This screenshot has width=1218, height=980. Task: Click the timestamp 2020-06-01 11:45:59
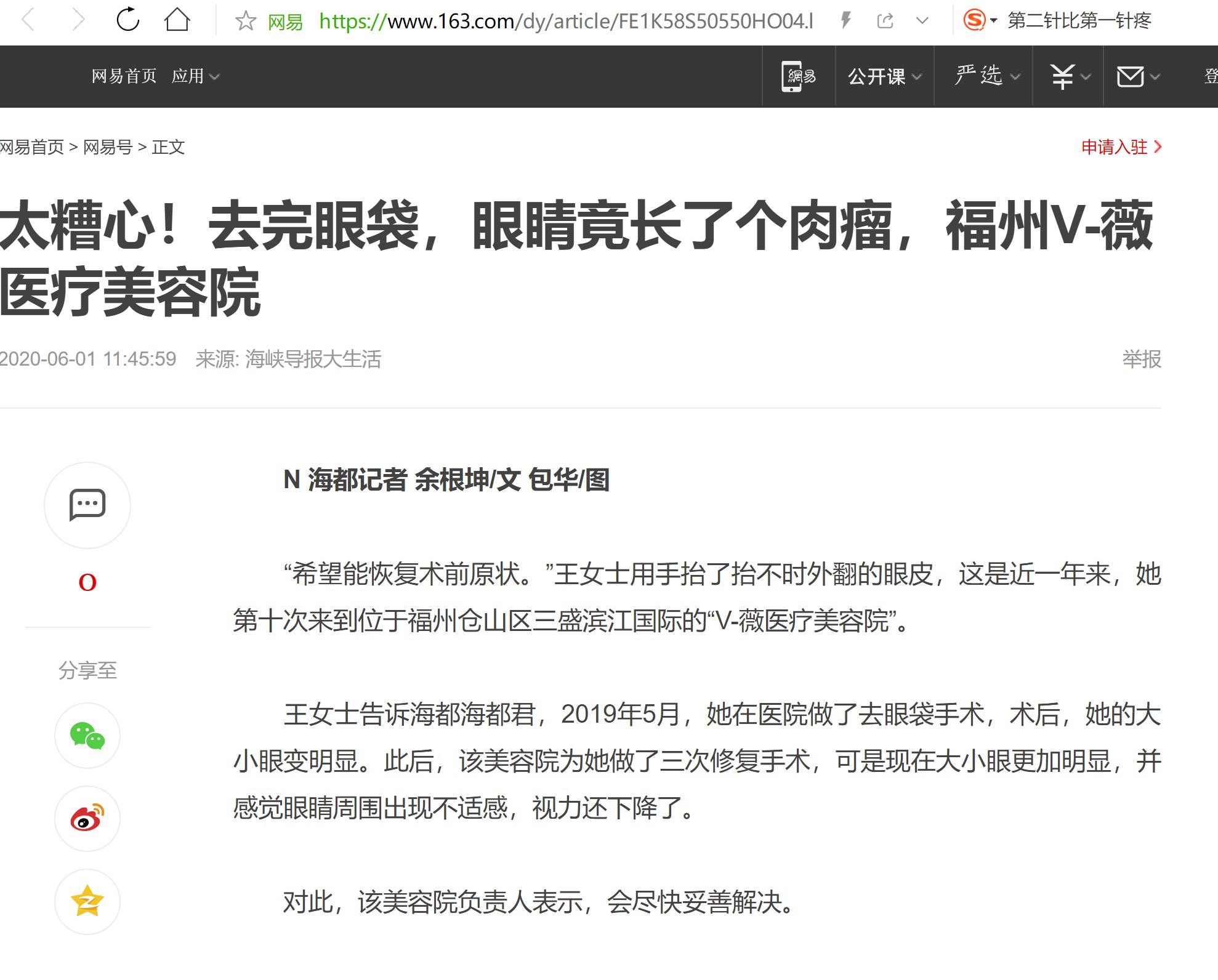click(x=88, y=359)
